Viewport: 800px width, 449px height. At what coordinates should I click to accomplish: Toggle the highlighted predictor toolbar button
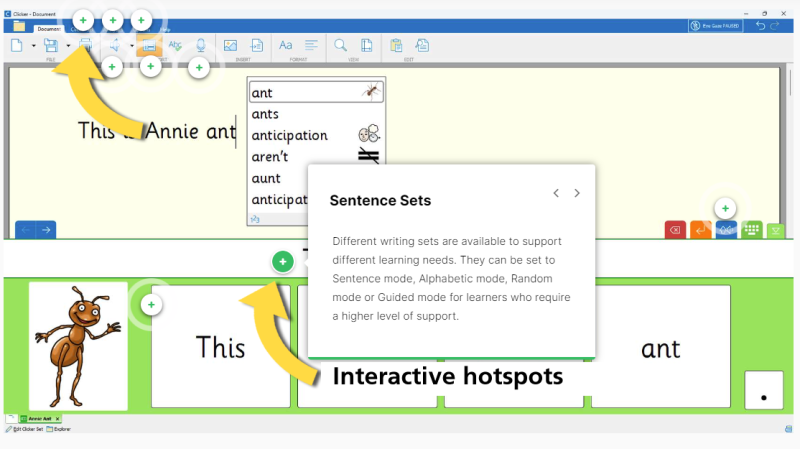coord(149,45)
